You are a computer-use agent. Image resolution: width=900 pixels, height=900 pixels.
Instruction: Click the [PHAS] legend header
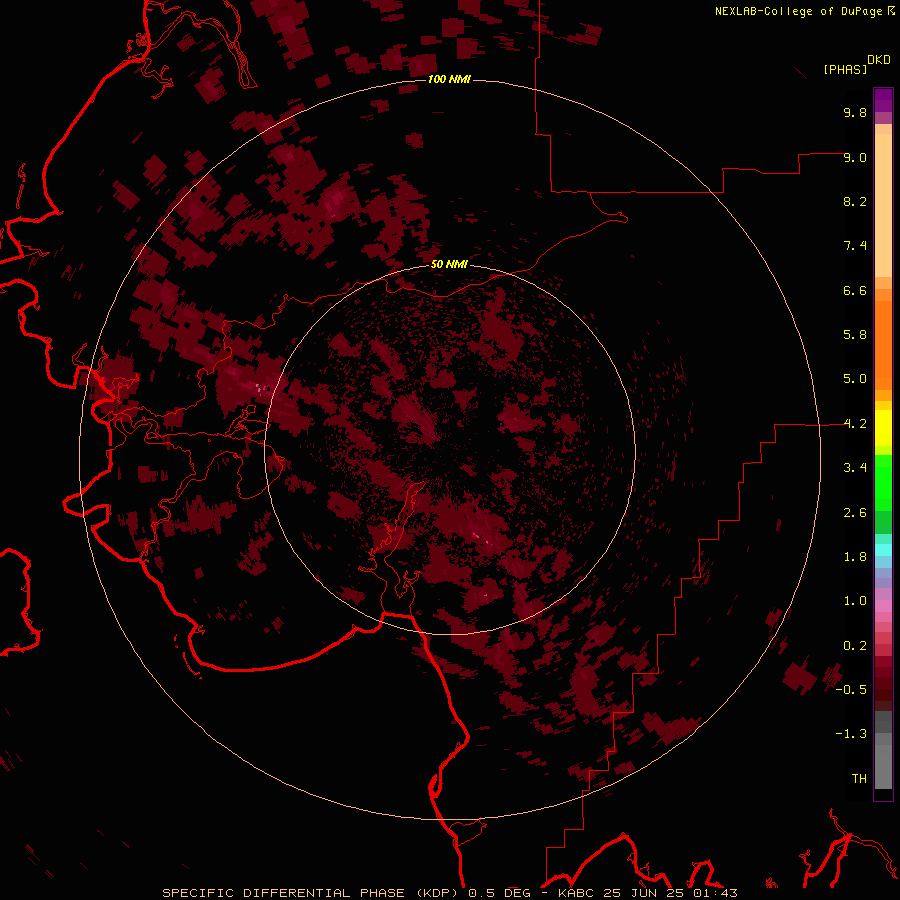(x=845, y=69)
